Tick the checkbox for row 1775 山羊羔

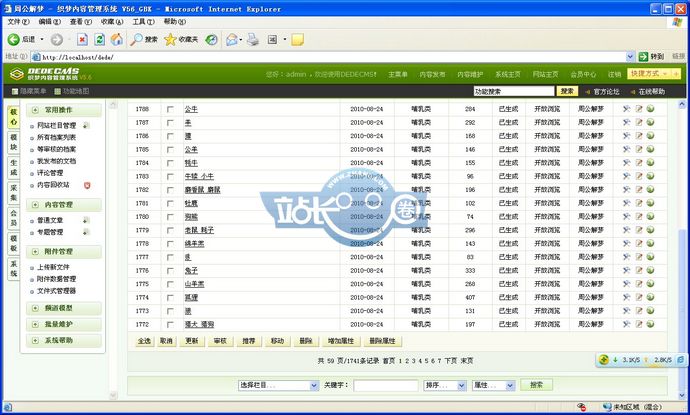tap(170, 284)
